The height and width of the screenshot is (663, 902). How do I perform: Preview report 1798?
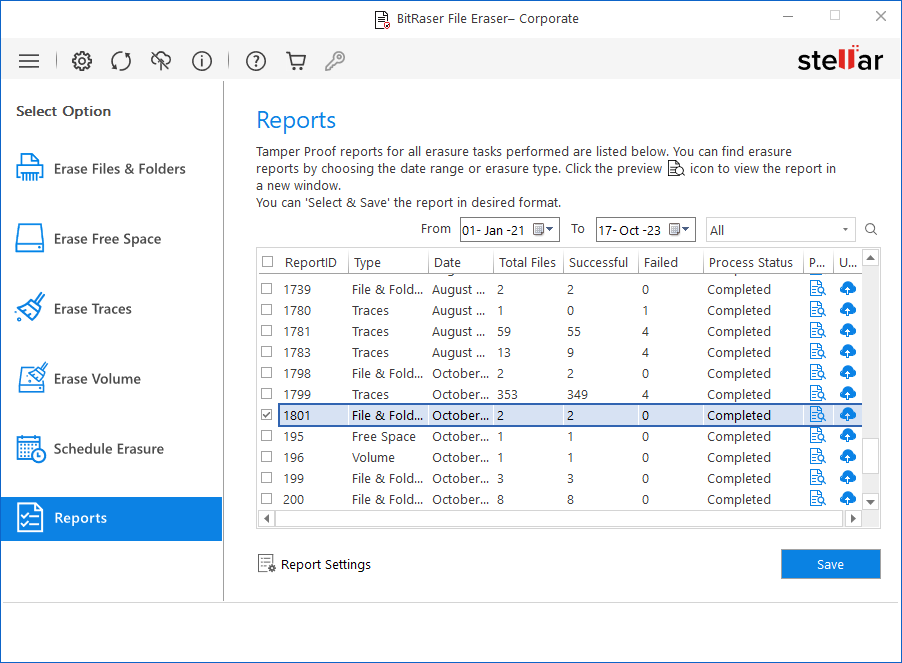point(817,373)
